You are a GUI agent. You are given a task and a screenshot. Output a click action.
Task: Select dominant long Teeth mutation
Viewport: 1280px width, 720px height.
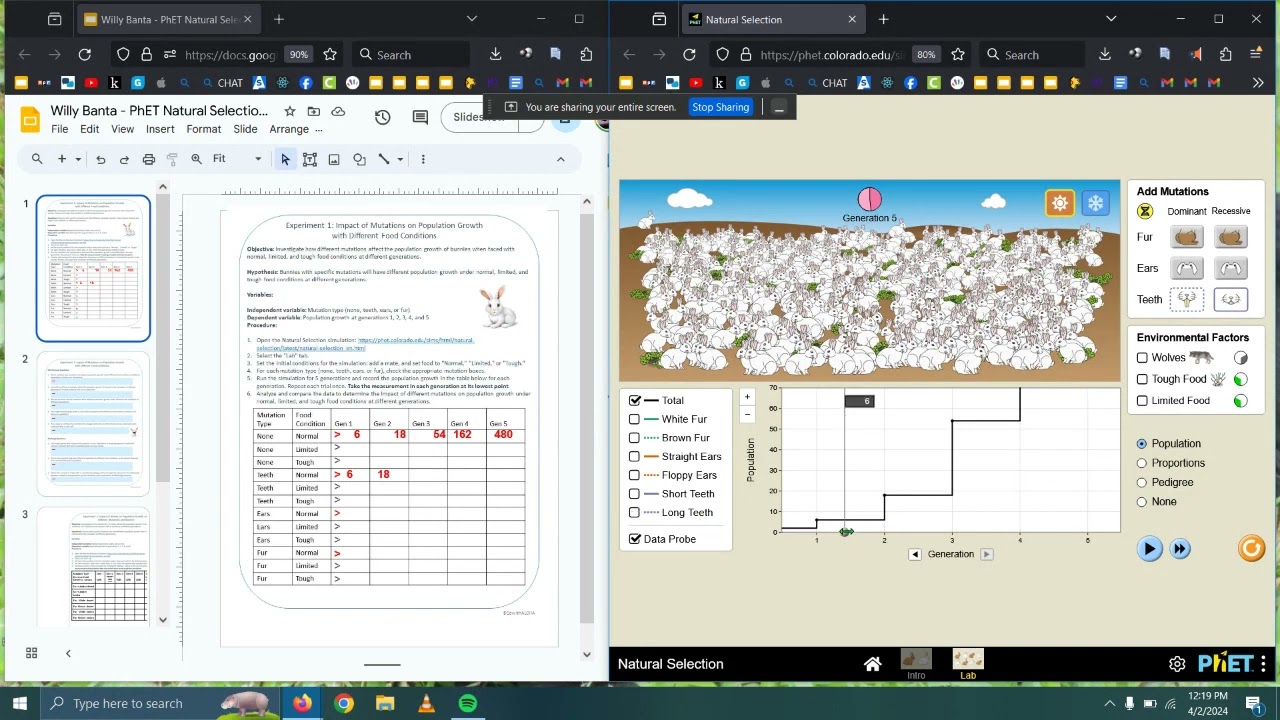pyautogui.click(x=1187, y=299)
